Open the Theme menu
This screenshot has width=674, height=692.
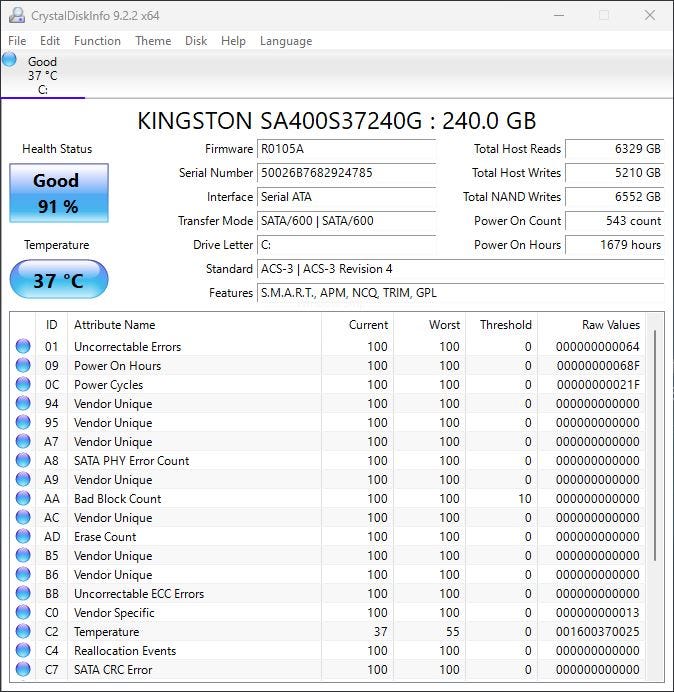(x=153, y=41)
